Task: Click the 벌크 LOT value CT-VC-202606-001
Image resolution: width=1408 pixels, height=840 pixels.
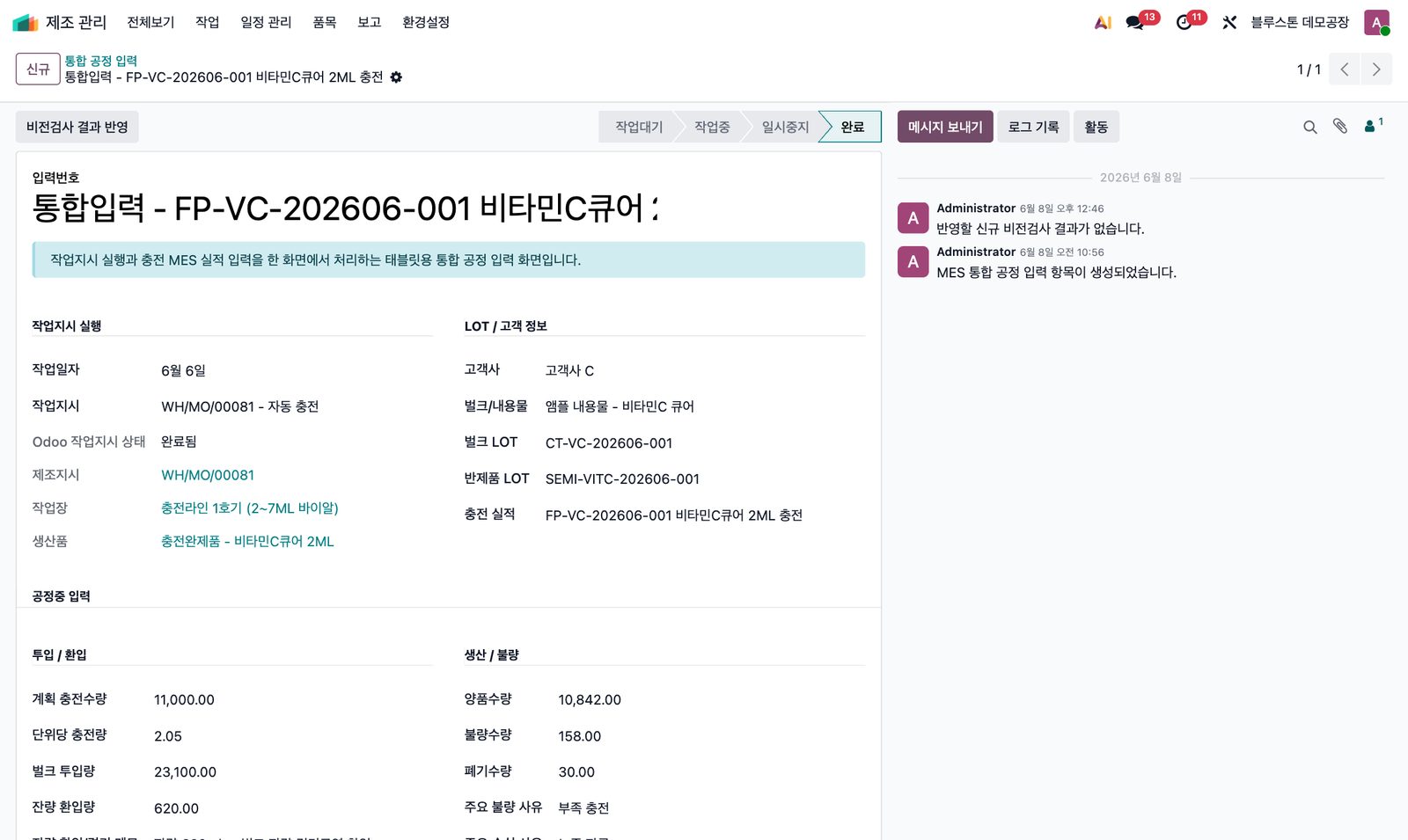Action: pyautogui.click(x=609, y=443)
